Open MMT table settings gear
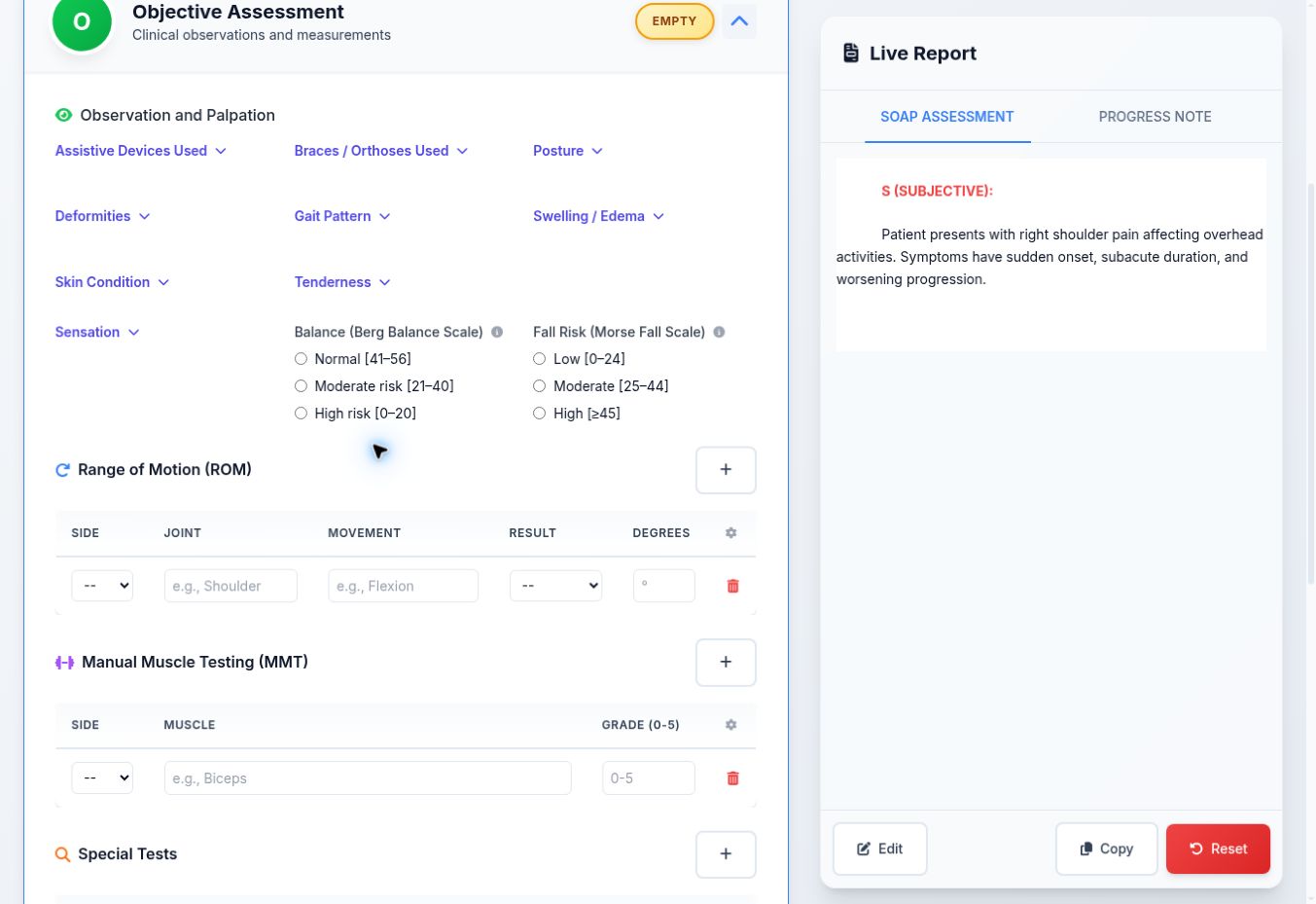This screenshot has height=904, width=1316. coord(731,725)
